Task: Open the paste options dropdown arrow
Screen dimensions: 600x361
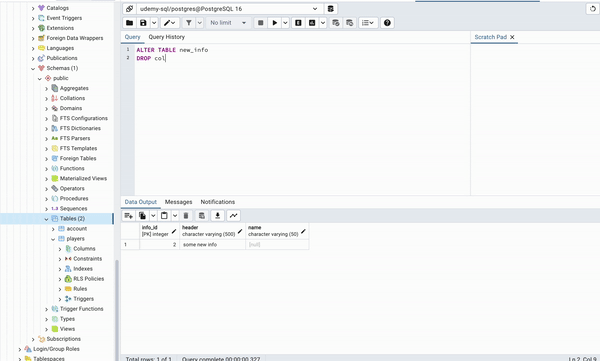Action: click(175, 216)
